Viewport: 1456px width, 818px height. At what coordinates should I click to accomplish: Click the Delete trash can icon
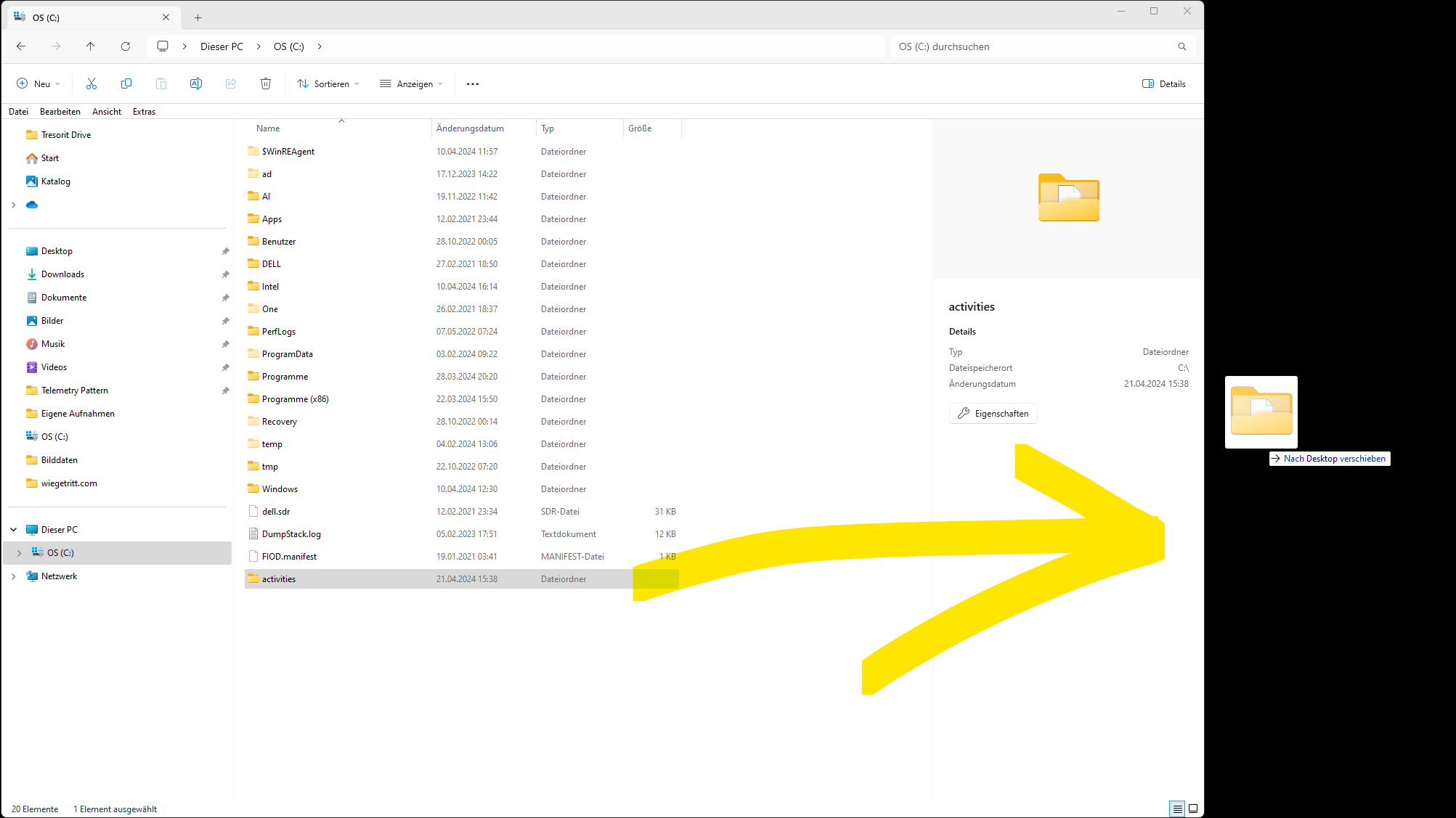pos(266,83)
